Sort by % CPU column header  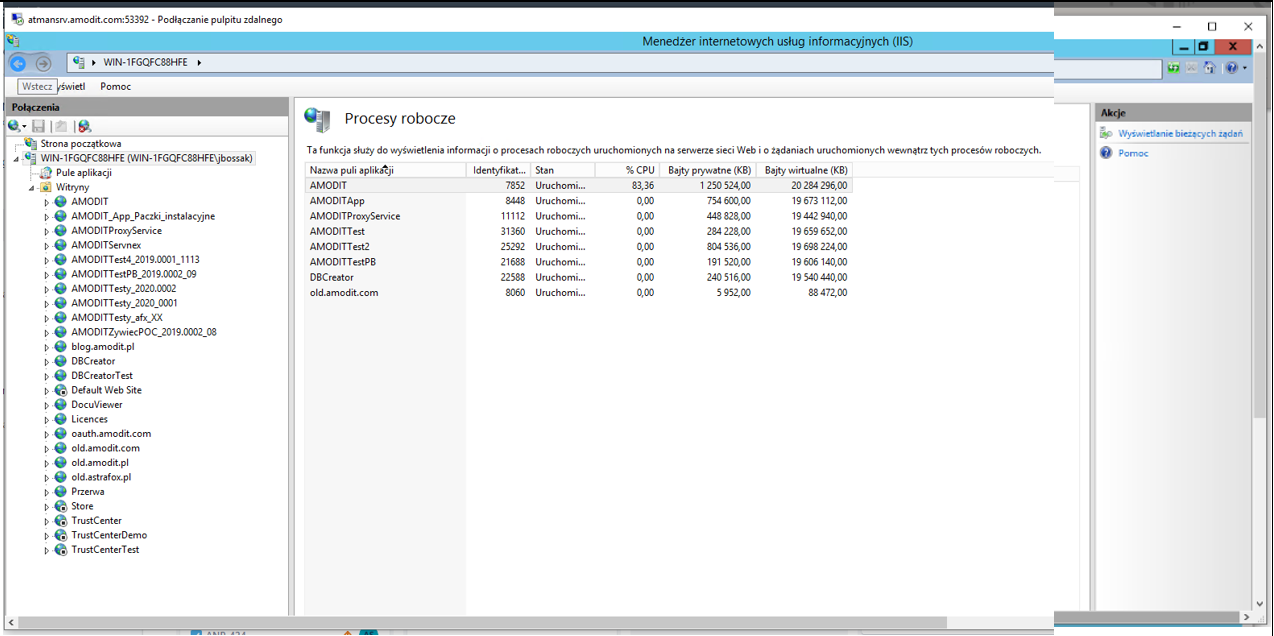click(626, 170)
